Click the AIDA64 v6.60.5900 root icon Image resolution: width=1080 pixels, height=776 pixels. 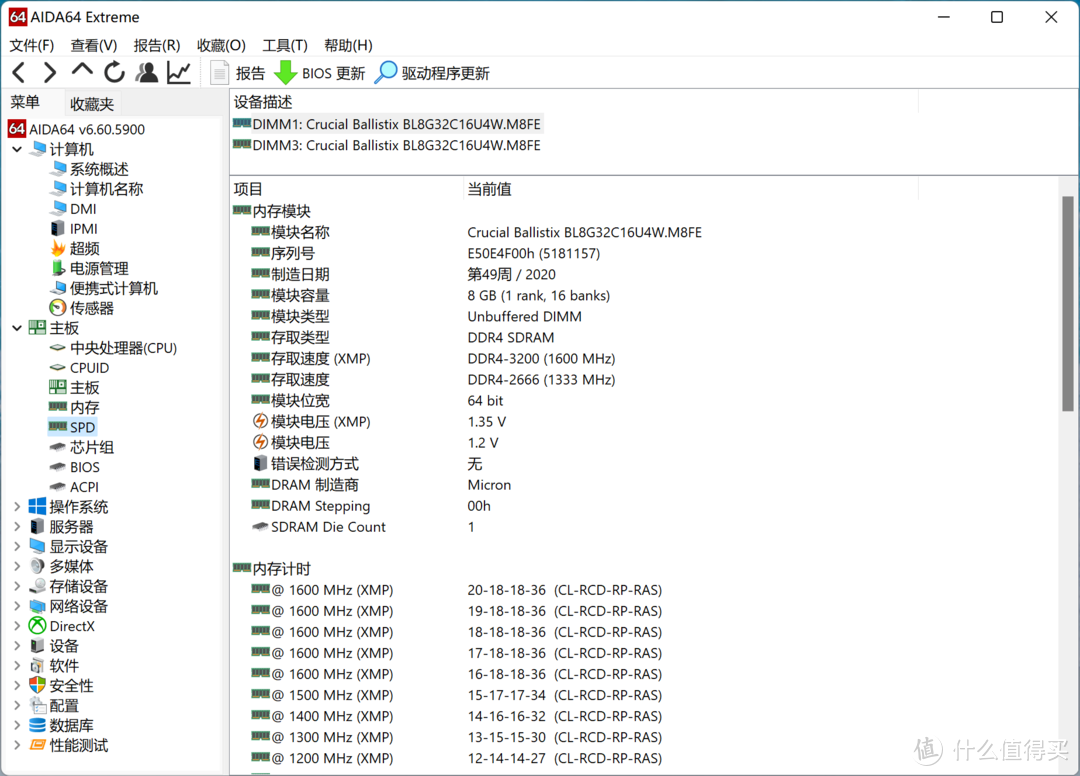17,129
